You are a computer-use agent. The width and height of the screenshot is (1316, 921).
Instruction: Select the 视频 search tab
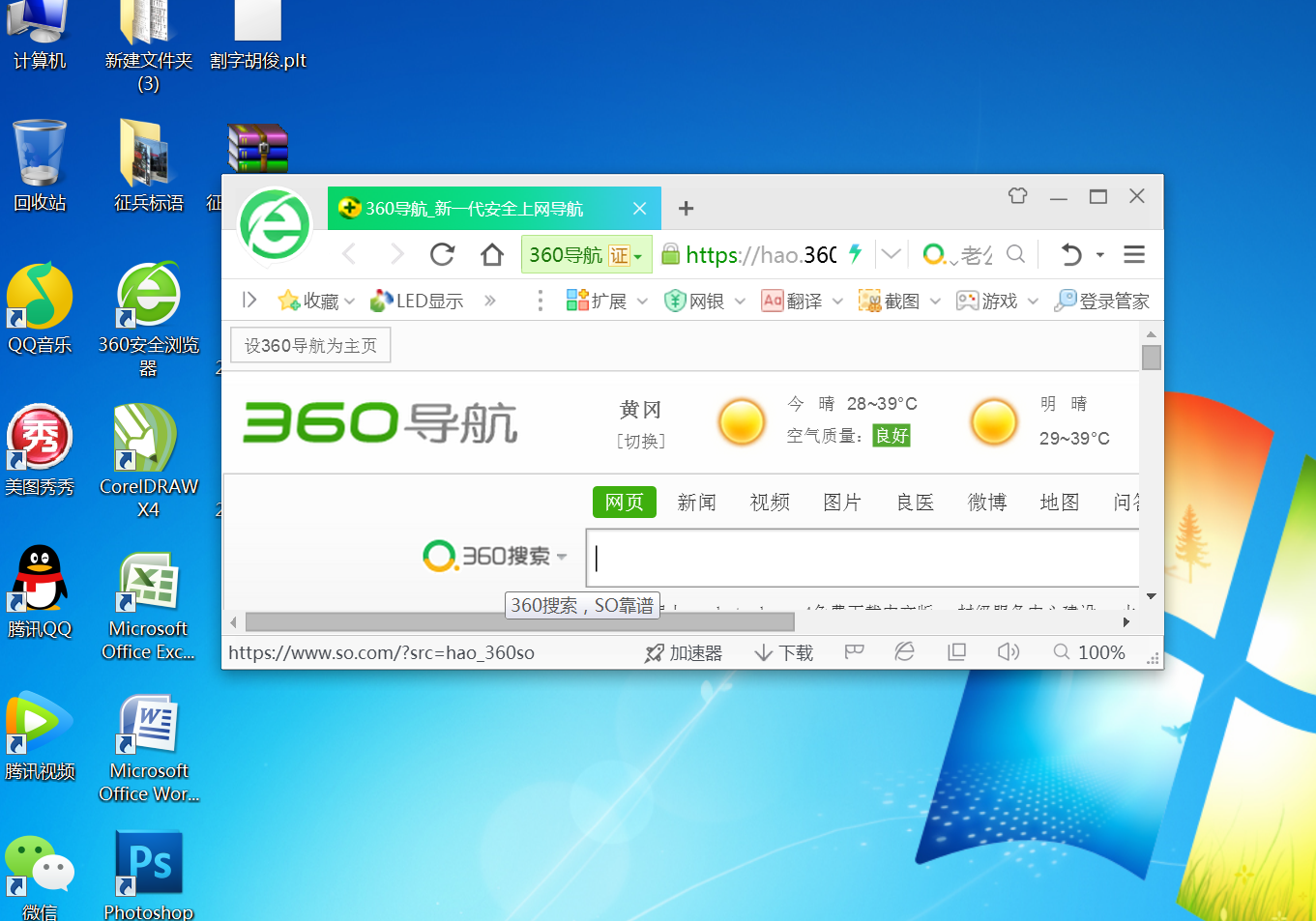pos(770,502)
